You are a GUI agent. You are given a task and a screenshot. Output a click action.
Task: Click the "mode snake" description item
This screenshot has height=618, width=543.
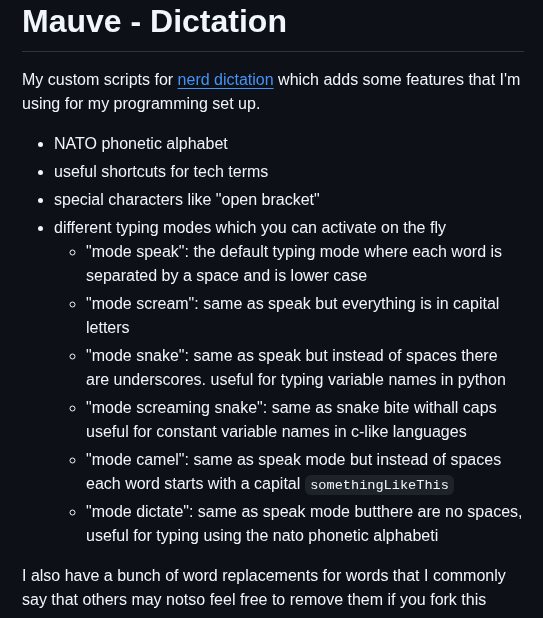[296, 368]
